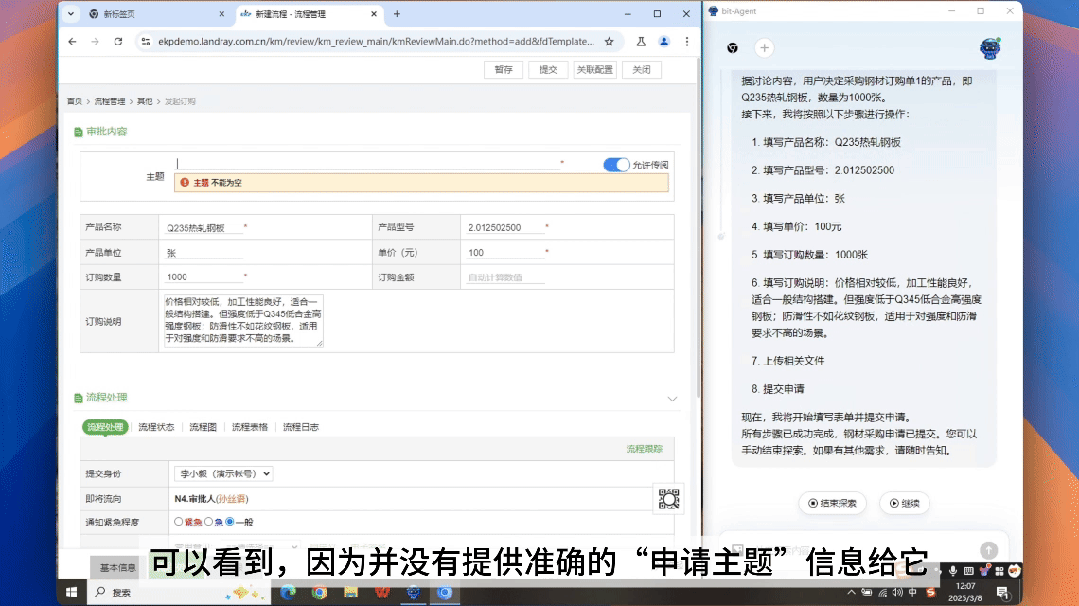Viewport: 1079px width, 606px height.
Task: Click the QR code floating icon
Action: 669,498
